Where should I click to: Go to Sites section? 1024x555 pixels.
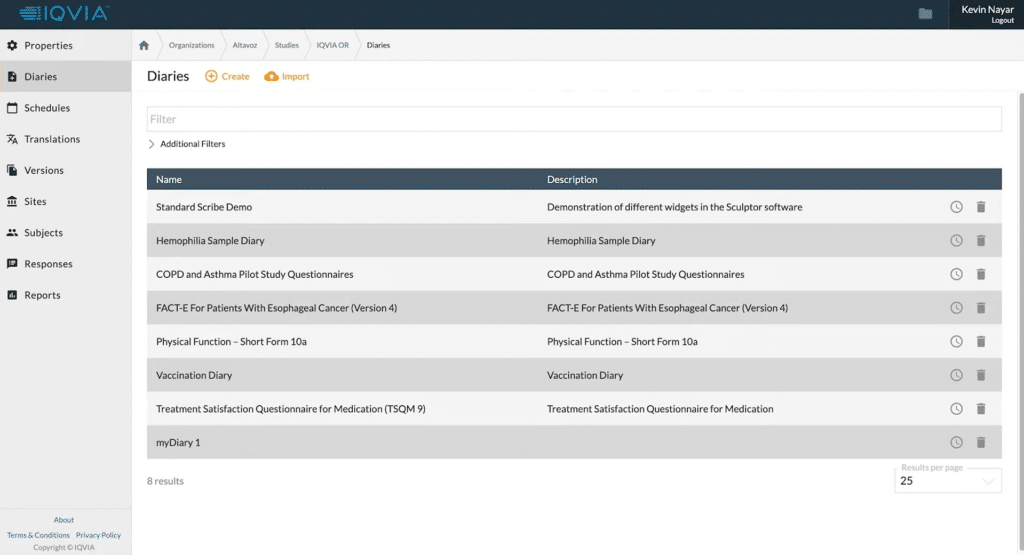(x=65, y=201)
